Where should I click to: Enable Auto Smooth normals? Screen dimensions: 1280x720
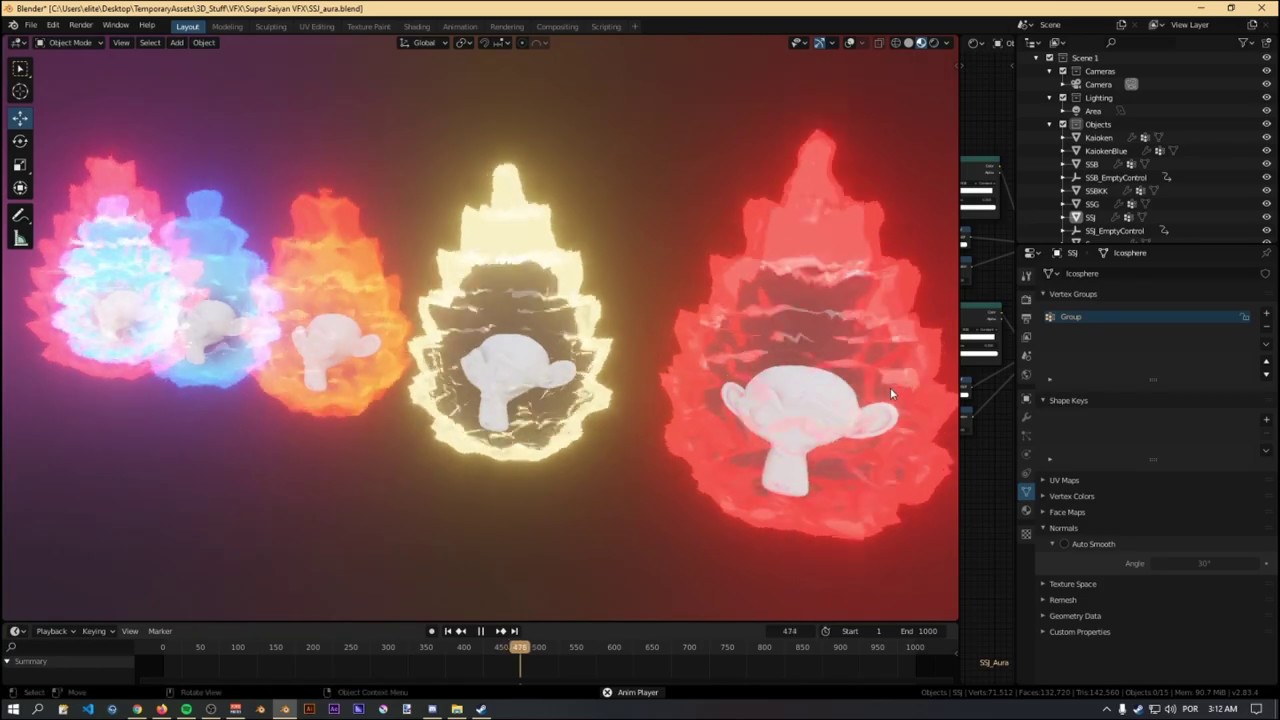(1064, 544)
